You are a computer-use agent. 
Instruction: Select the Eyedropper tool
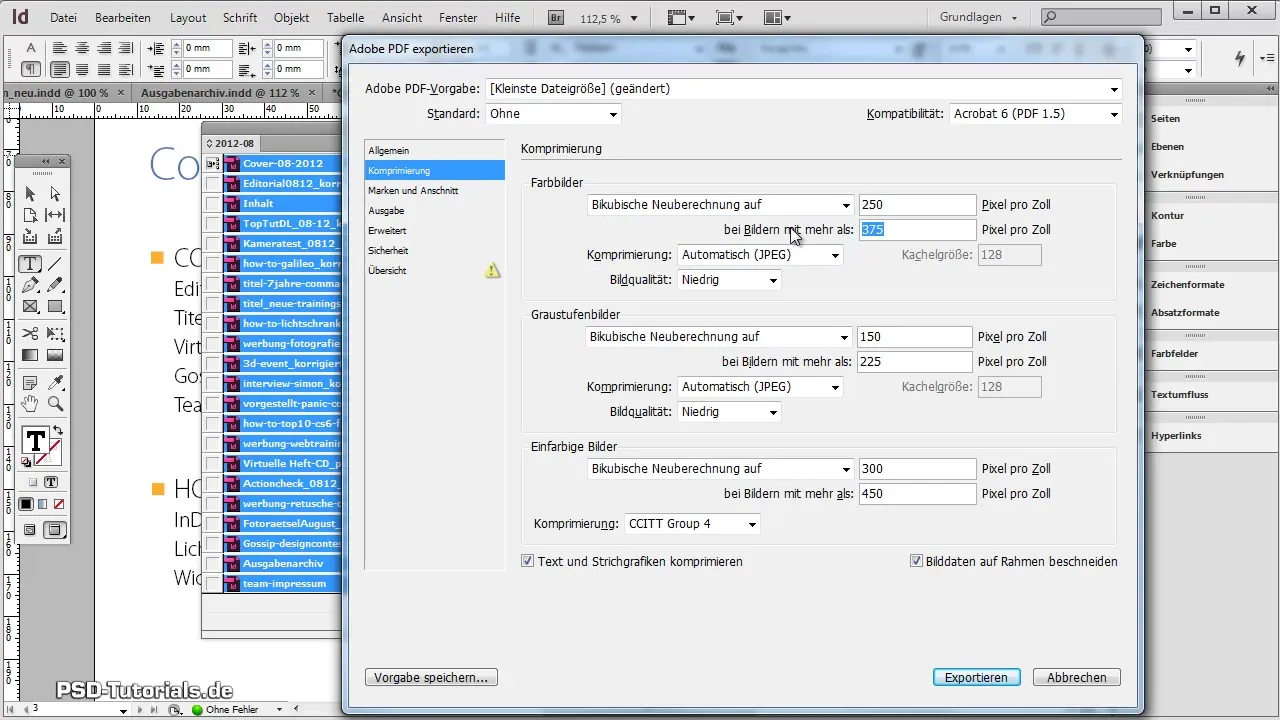pos(55,383)
